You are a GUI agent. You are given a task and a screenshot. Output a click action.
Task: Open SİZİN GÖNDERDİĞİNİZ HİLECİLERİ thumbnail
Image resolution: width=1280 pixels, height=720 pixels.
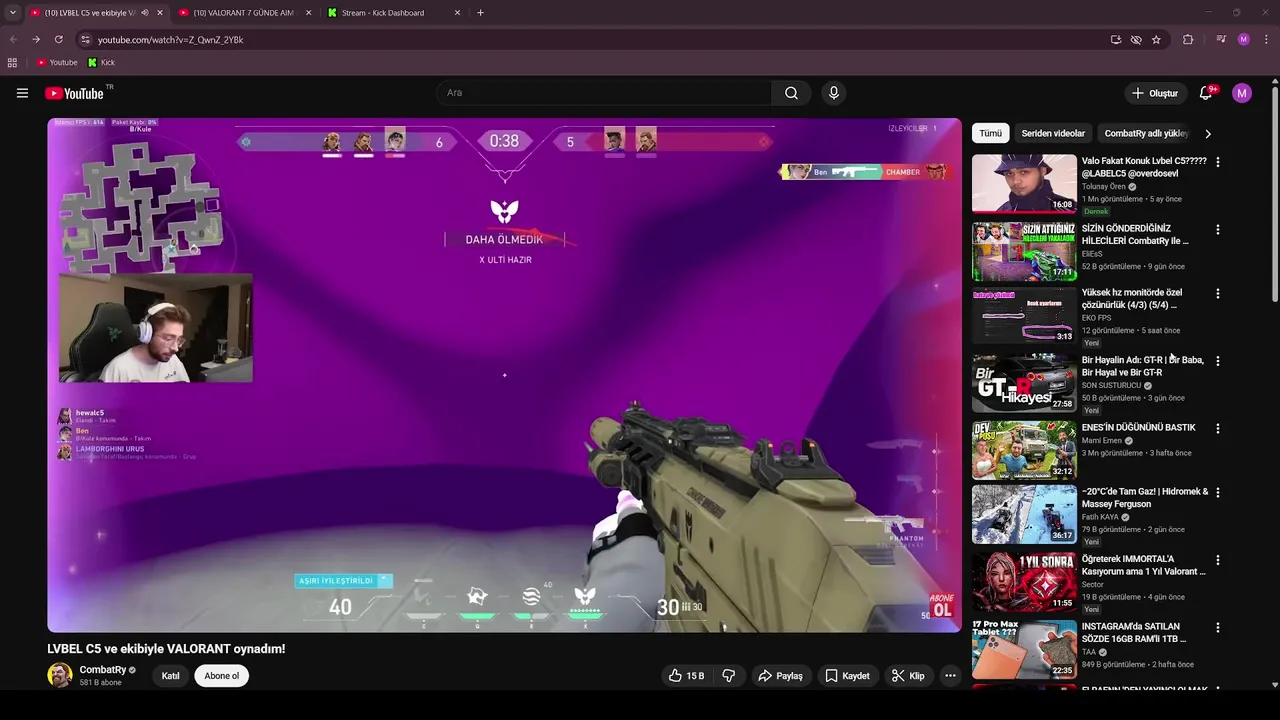point(1024,250)
